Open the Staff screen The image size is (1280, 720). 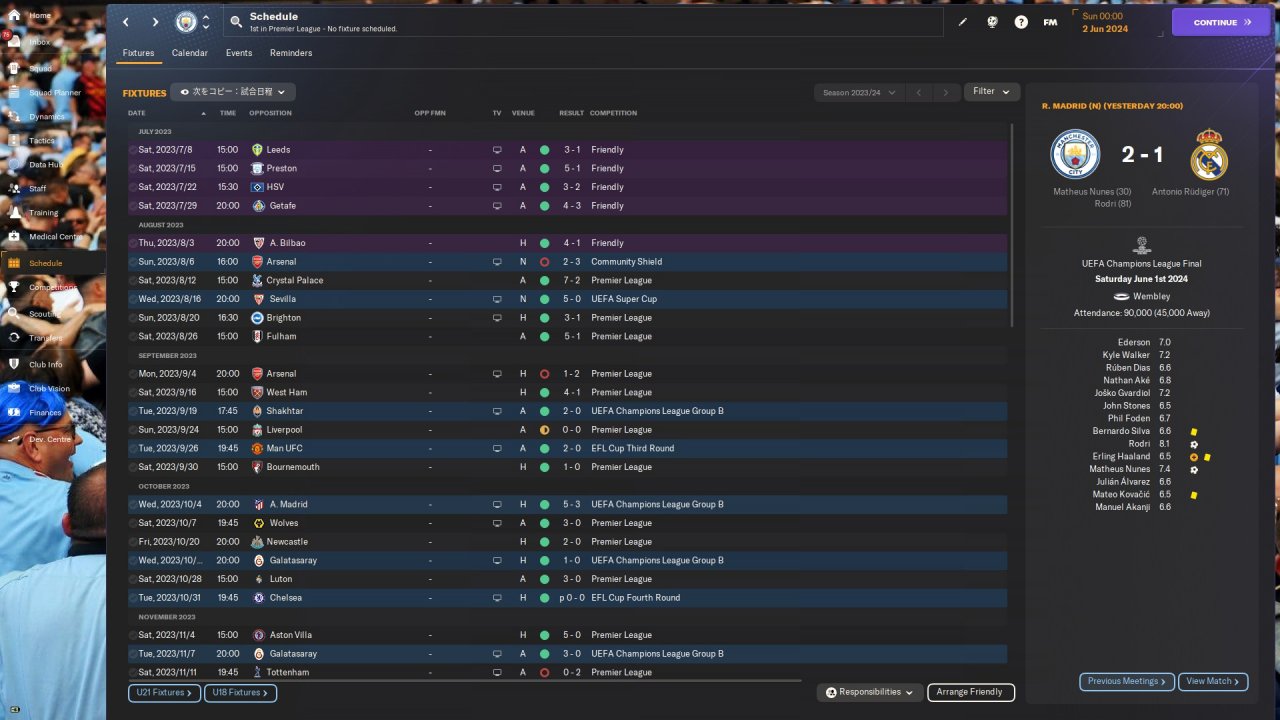37,189
